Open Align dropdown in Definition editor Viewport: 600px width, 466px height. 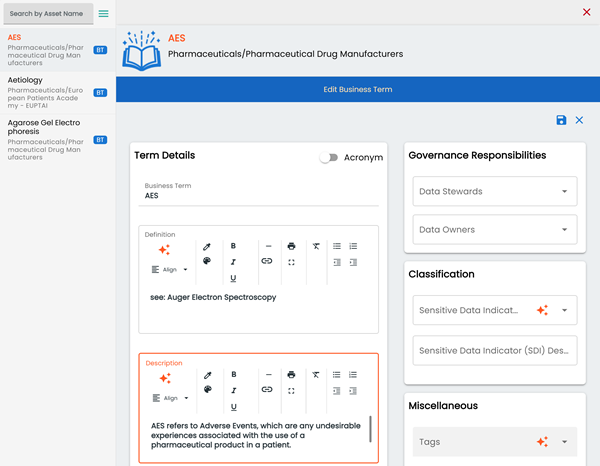pos(170,270)
